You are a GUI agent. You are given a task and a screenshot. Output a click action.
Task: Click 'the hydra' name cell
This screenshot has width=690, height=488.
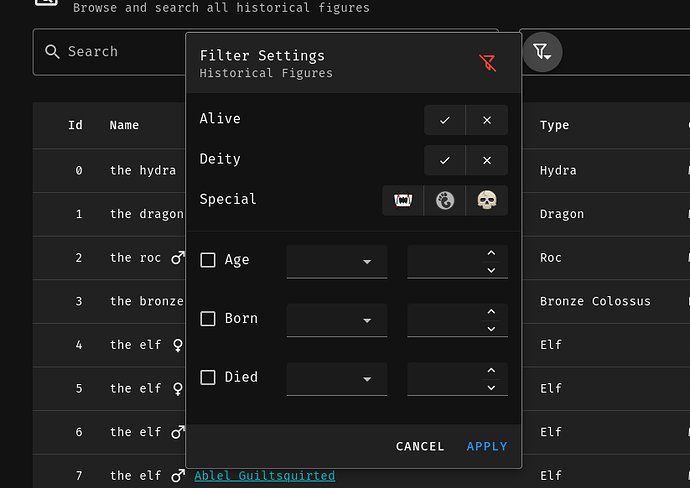coord(143,170)
